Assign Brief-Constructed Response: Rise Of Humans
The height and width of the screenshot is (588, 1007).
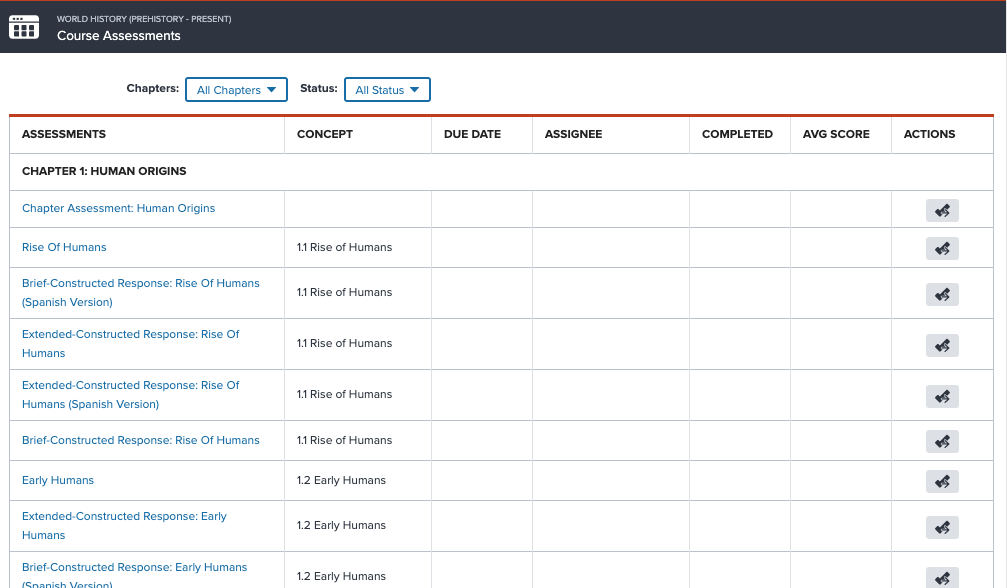[941, 441]
